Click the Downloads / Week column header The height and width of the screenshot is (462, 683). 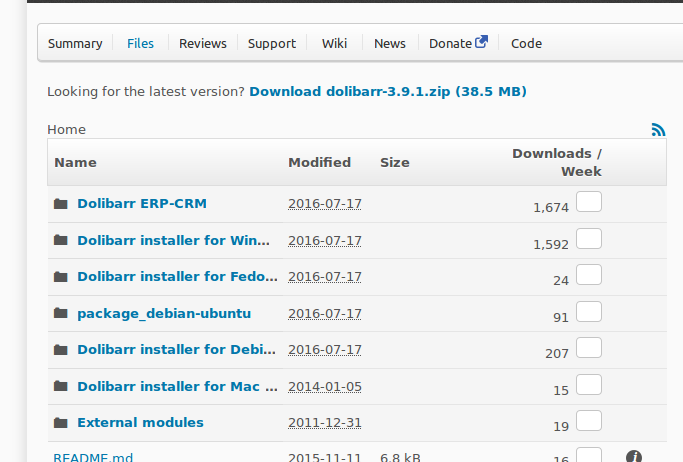tap(557, 162)
